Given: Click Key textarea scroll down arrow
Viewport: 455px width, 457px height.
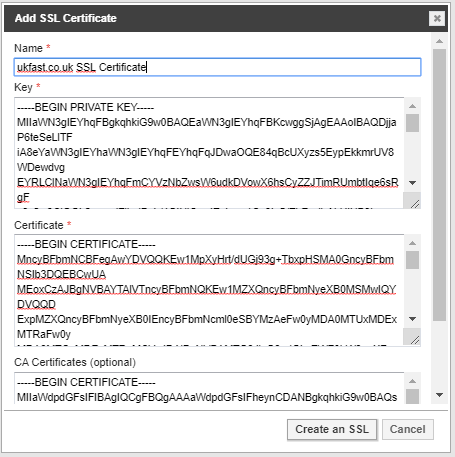Looking at the screenshot, I should pos(412,183).
